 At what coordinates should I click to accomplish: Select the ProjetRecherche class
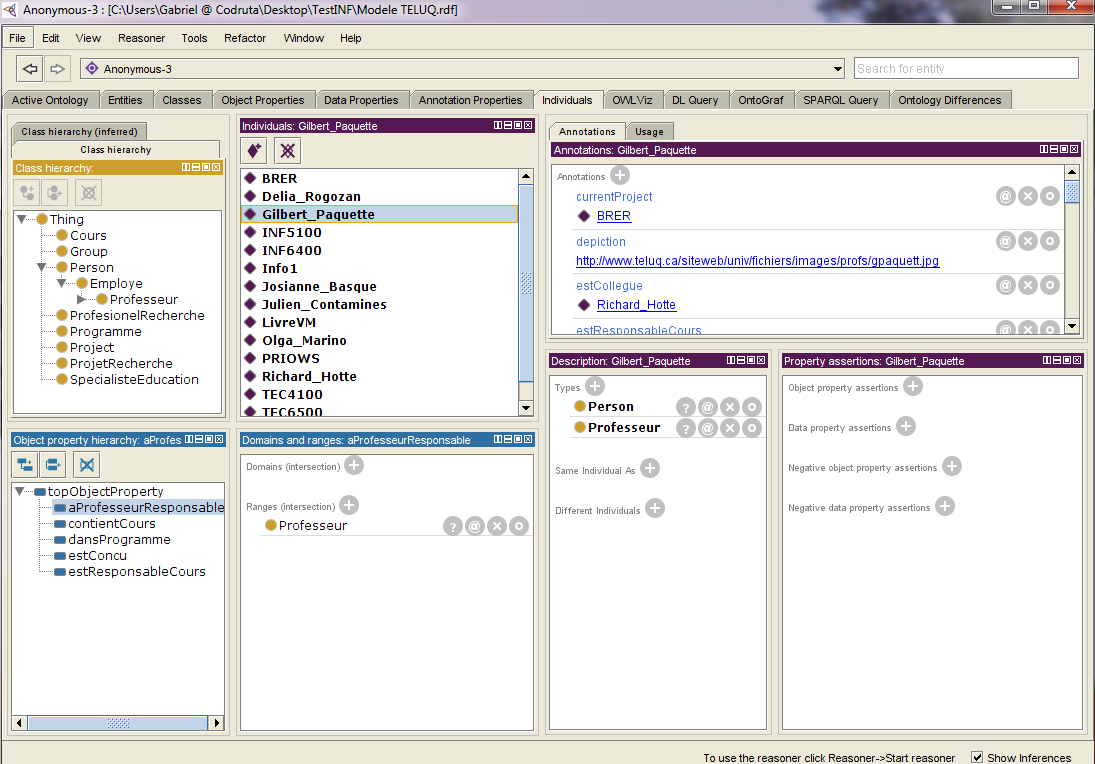pos(121,363)
